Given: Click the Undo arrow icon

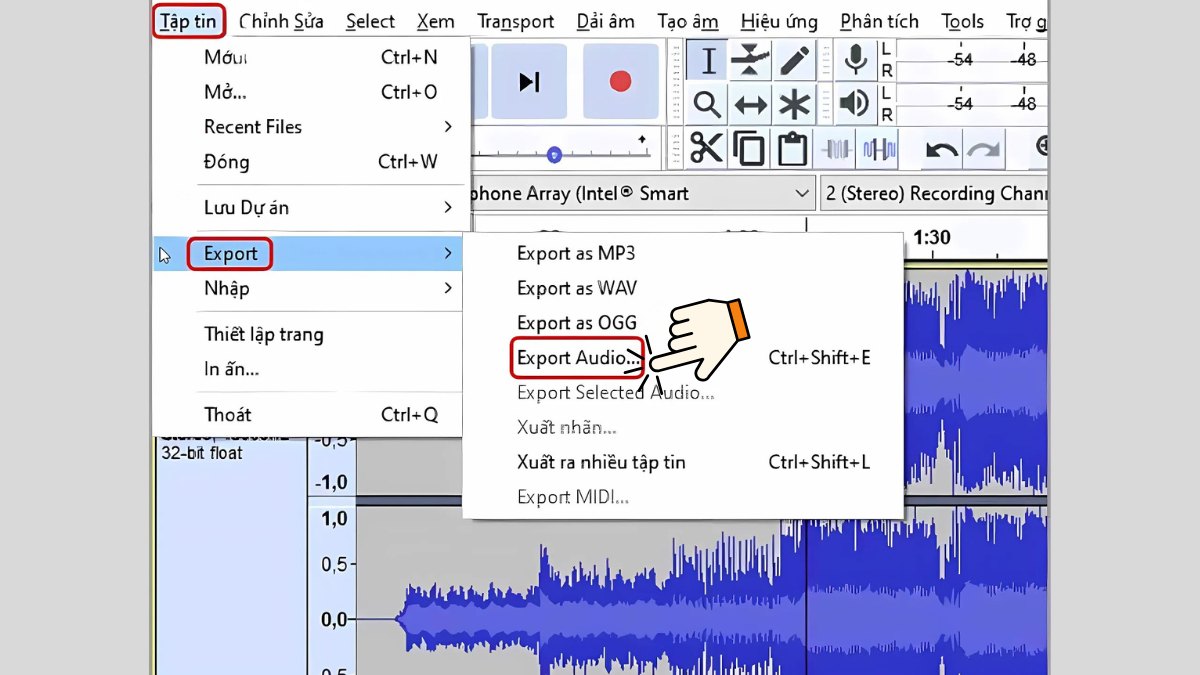Looking at the screenshot, I should click(x=941, y=149).
